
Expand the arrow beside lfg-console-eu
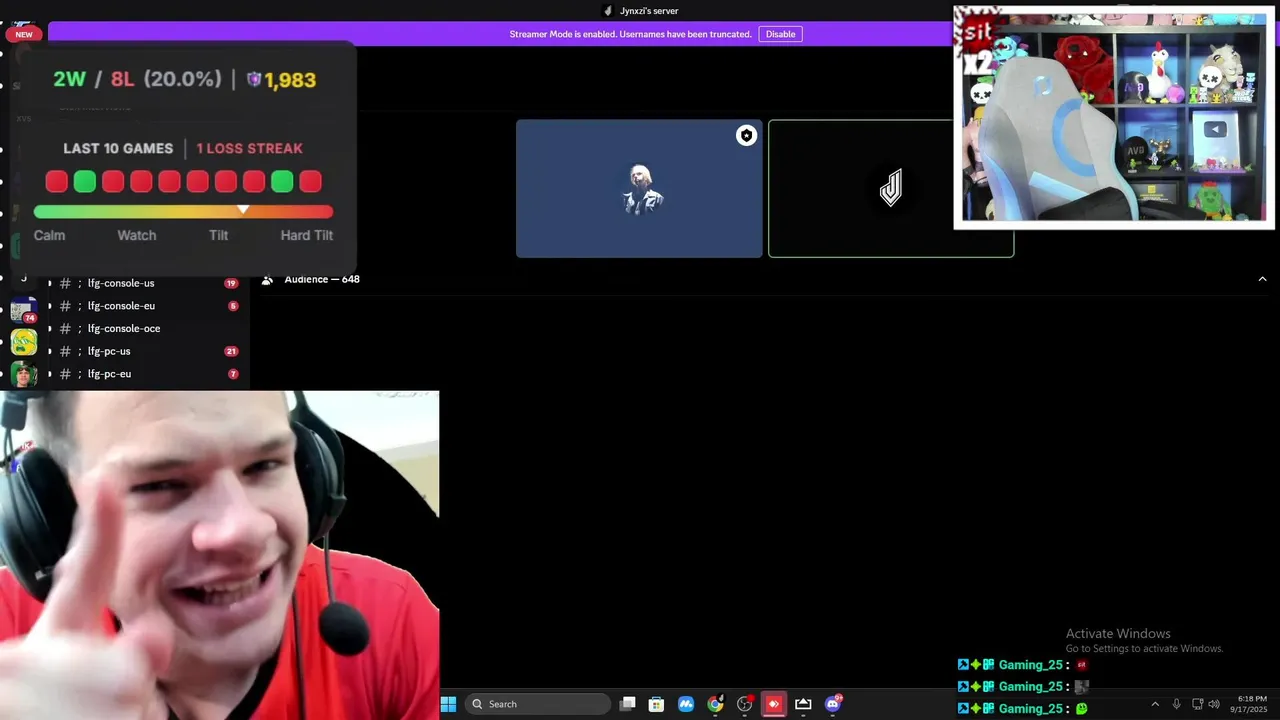pos(50,306)
